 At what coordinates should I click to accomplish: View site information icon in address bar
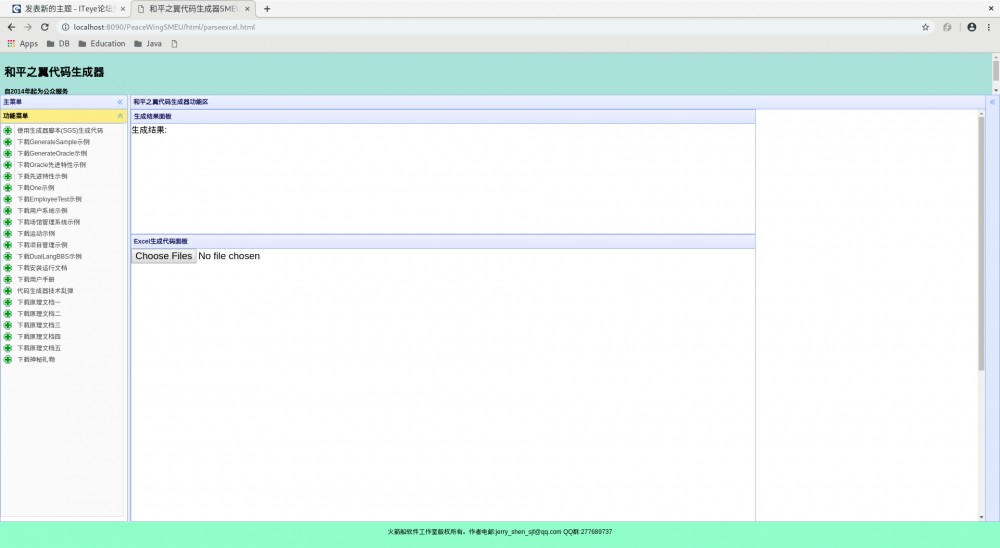click(x=65, y=27)
